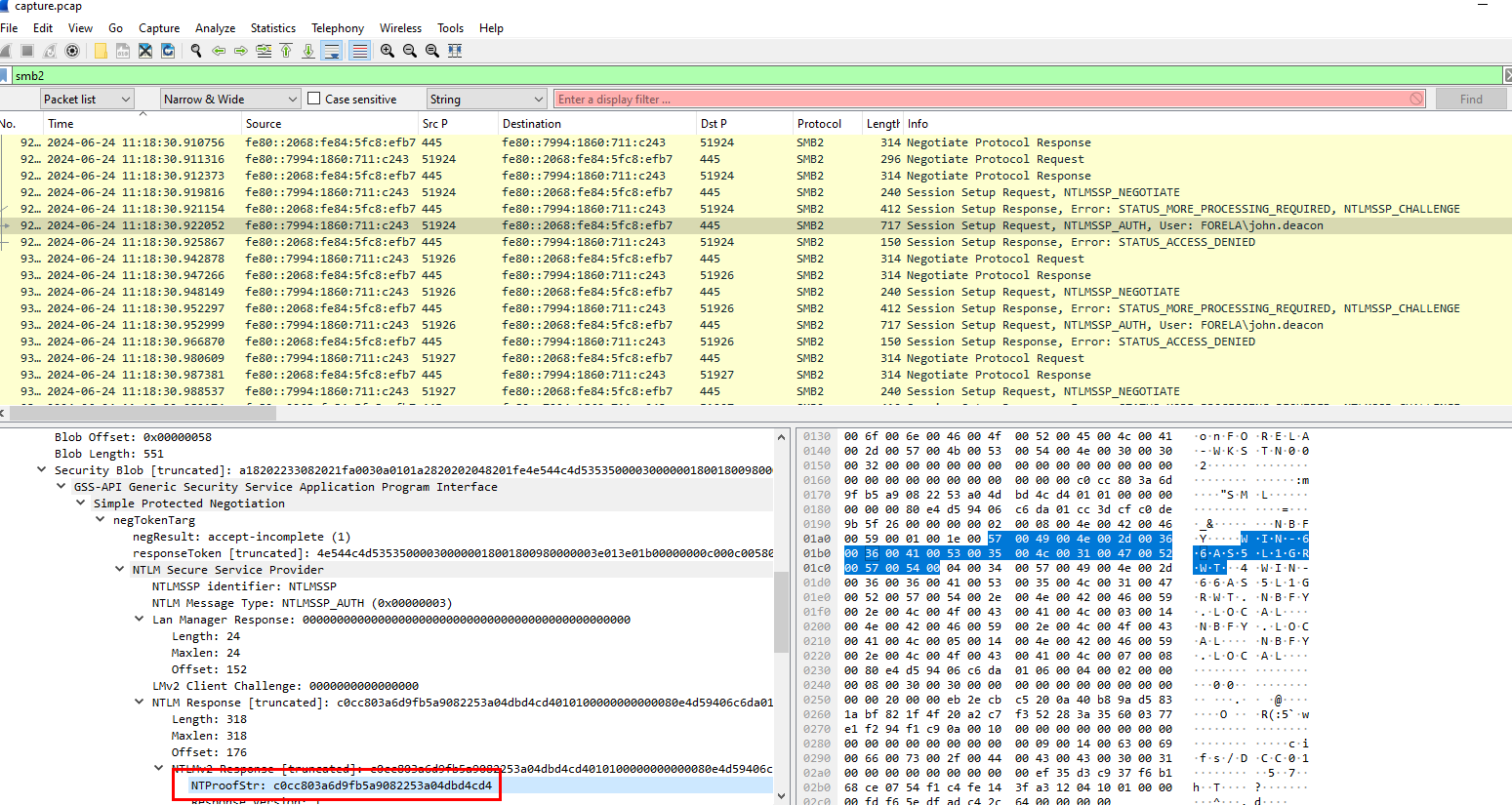Open the Narrow & Wide charset dropdown
This screenshot has width=1512, height=805.
(x=230, y=99)
